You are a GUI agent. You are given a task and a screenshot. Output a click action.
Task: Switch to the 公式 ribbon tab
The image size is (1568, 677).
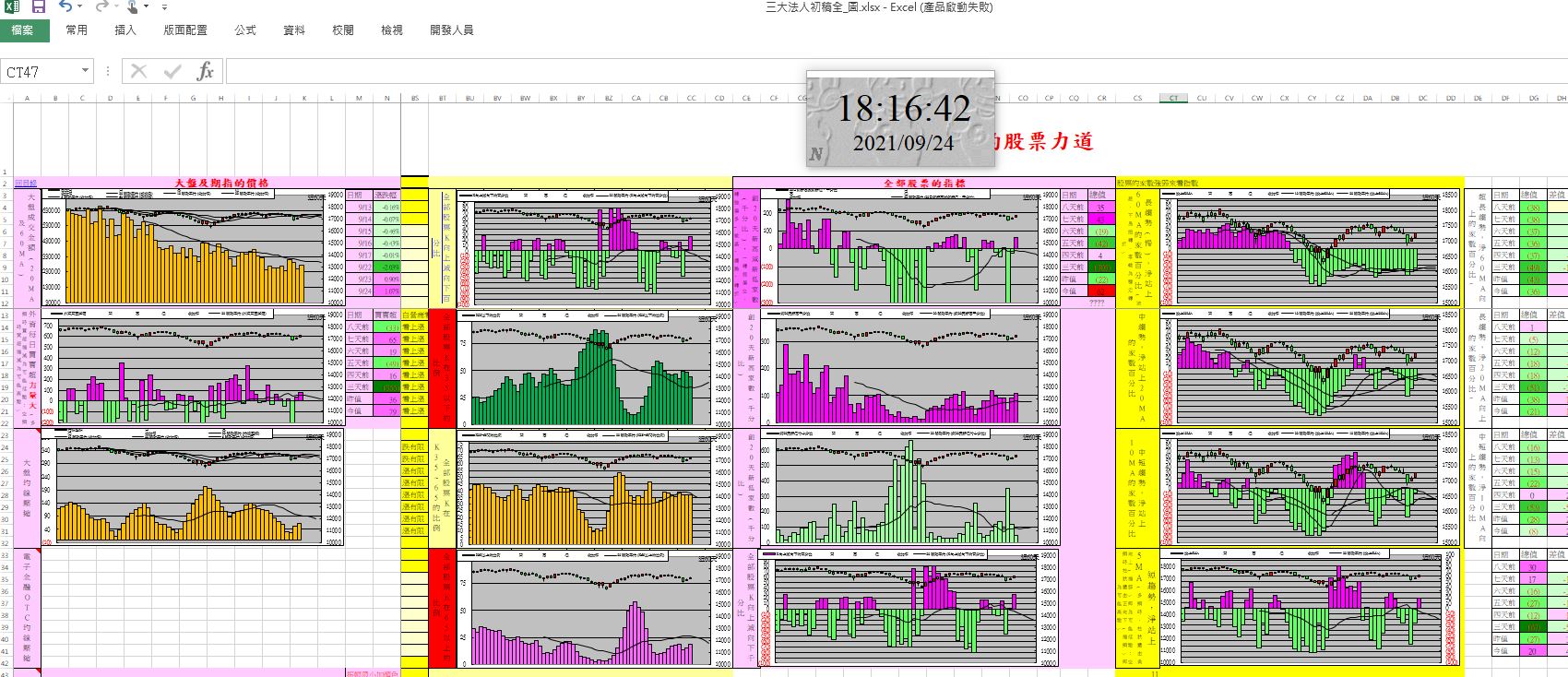245,30
